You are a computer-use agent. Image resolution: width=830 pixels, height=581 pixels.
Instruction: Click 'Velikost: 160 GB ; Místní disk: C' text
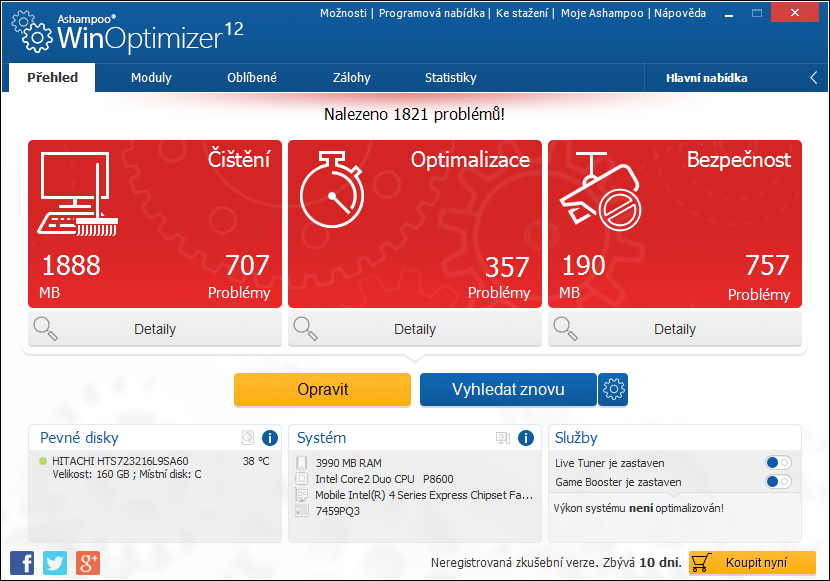tap(127, 474)
